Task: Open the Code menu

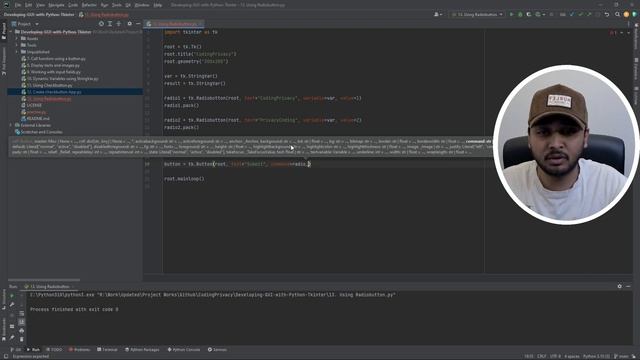Action: (x=73, y=5)
